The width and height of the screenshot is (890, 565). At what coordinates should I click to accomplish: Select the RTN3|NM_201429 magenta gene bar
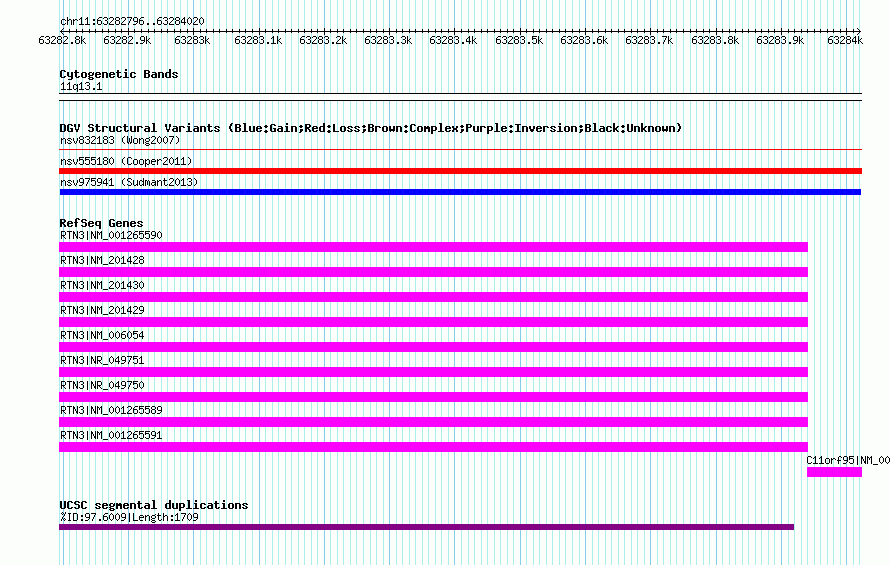pyautogui.click(x=433, y=322)
